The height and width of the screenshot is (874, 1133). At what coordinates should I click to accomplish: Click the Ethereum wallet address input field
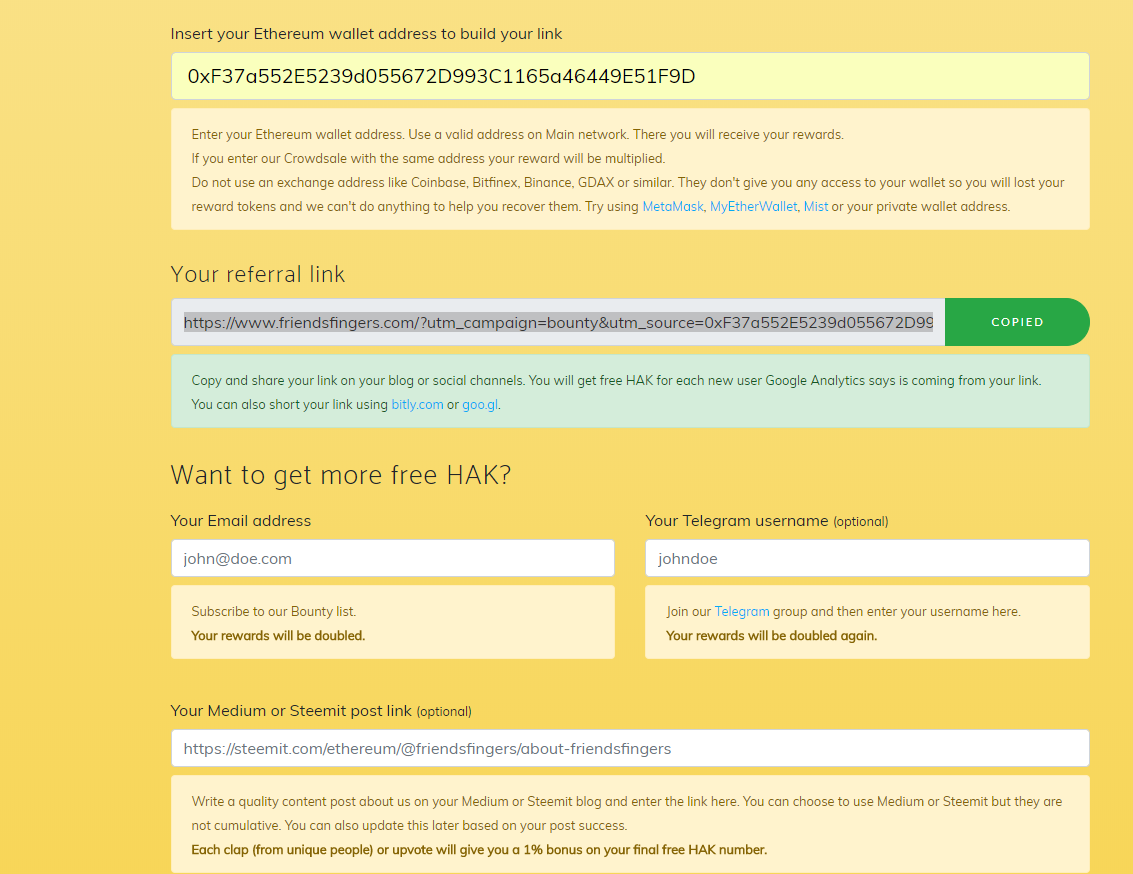(x=630, y=76)
